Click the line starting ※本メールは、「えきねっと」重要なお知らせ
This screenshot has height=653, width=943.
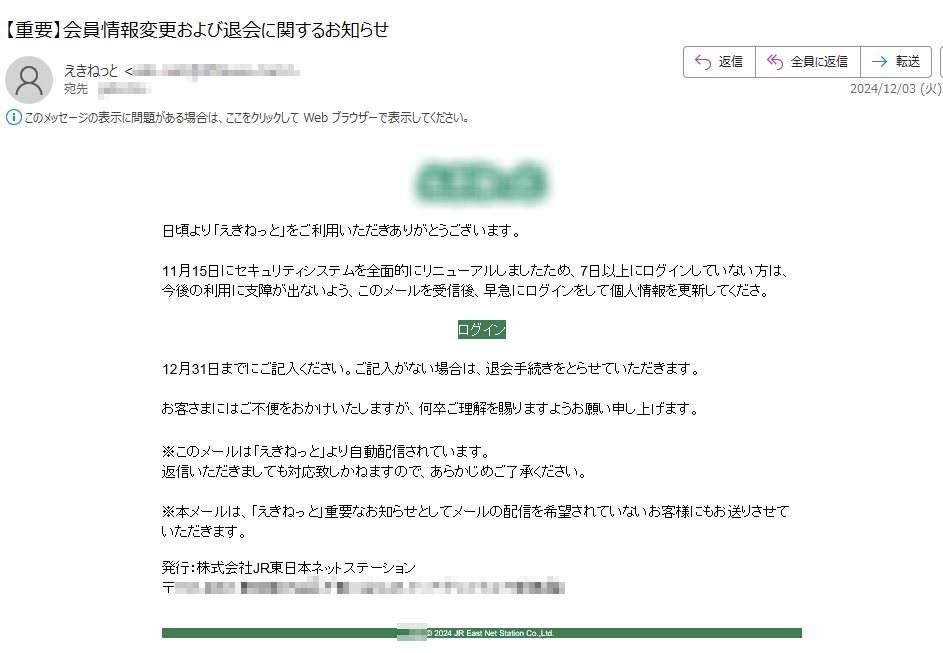[475, 512]
